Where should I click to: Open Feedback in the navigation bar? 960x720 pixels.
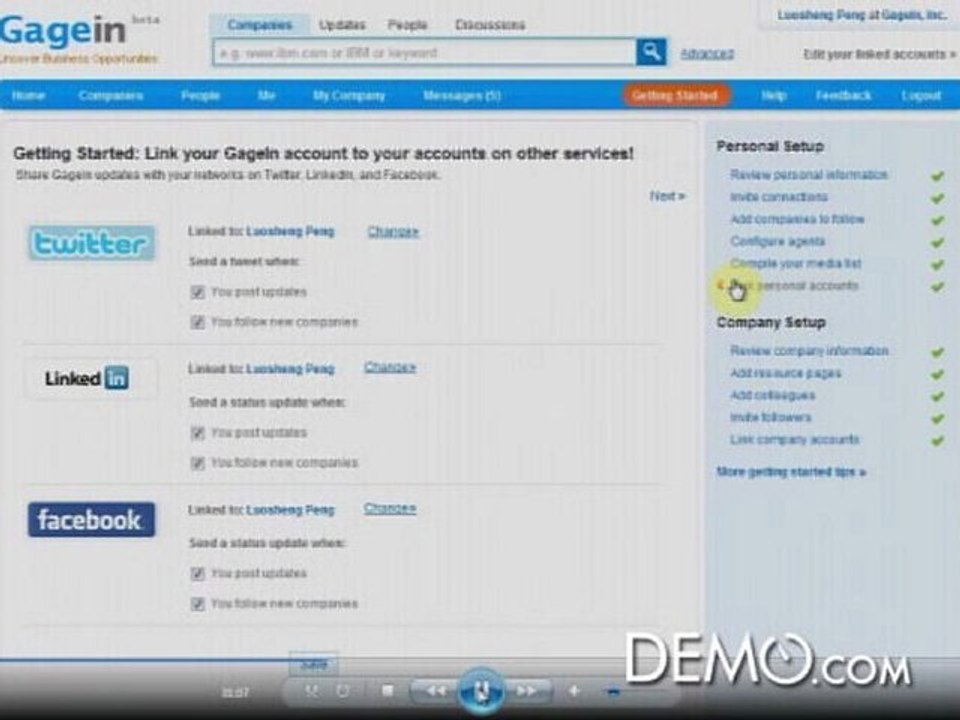click(844, 96)
